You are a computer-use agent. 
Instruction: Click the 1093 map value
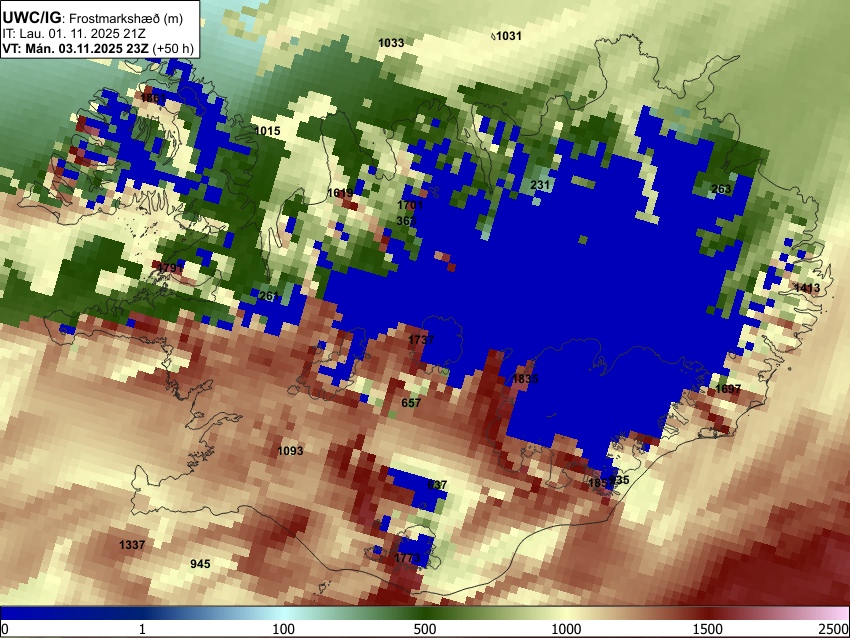click(x=290, y=451)
